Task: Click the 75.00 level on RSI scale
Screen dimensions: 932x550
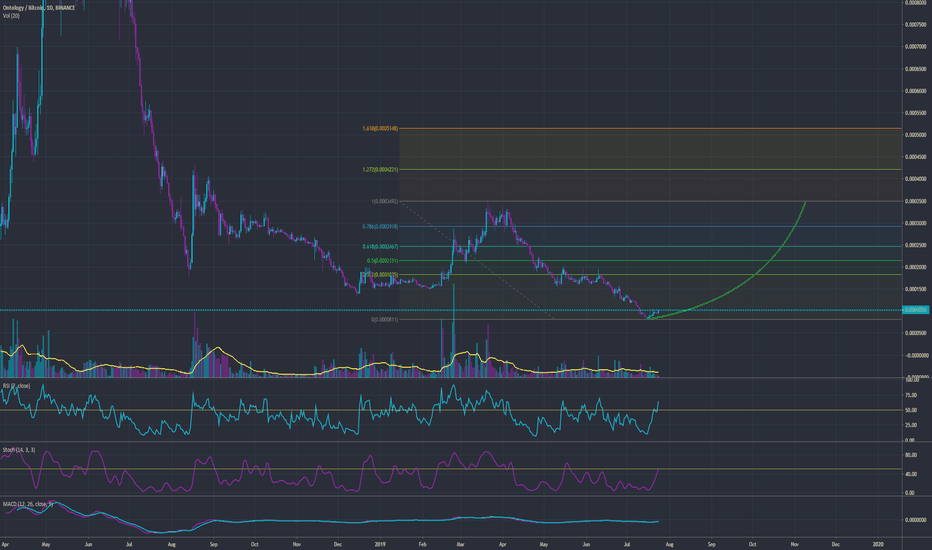Action: point(911,395)
